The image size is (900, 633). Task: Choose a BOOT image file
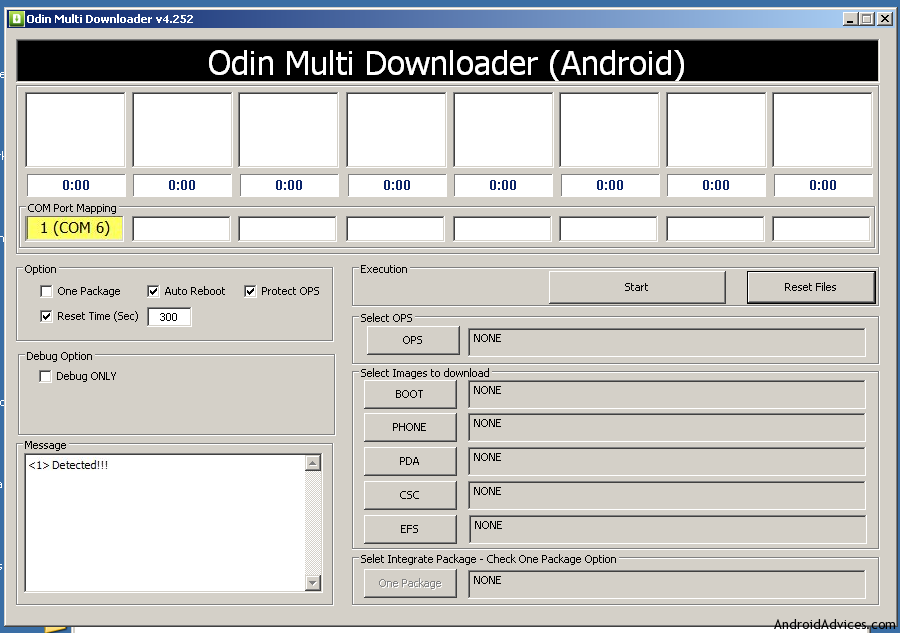(410, 394)
